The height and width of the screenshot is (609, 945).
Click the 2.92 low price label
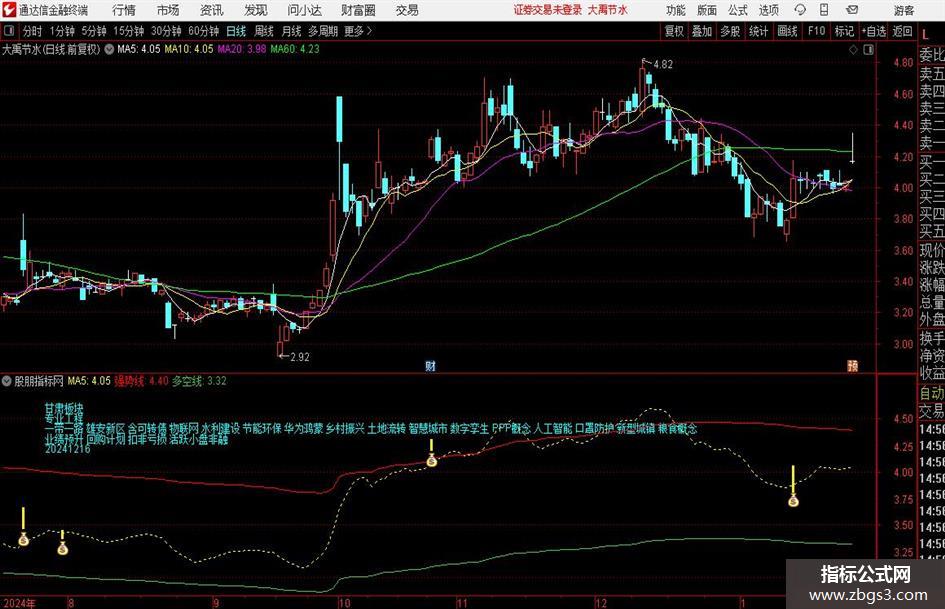pyautogui.click(x=300, y=357)
